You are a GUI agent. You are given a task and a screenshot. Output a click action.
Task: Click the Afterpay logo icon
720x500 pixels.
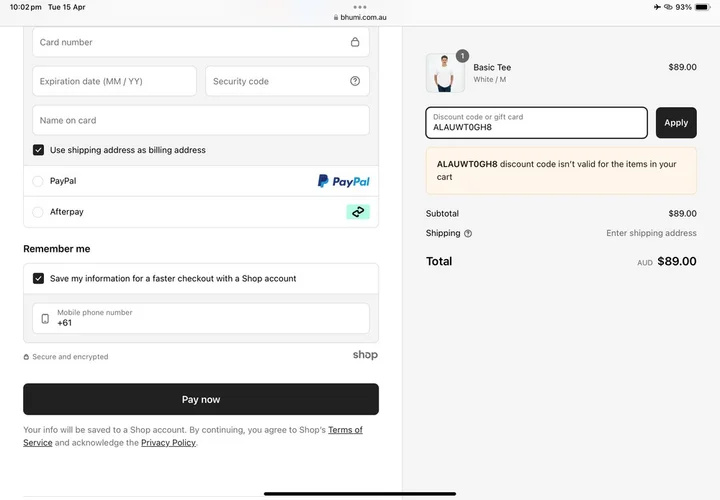click(357, 212)
